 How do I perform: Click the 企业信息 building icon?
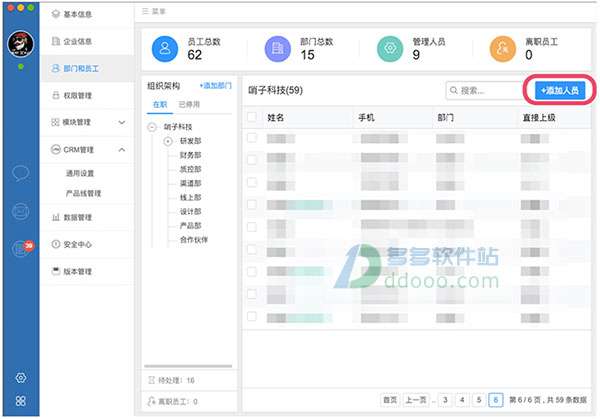tap(56, 41)
